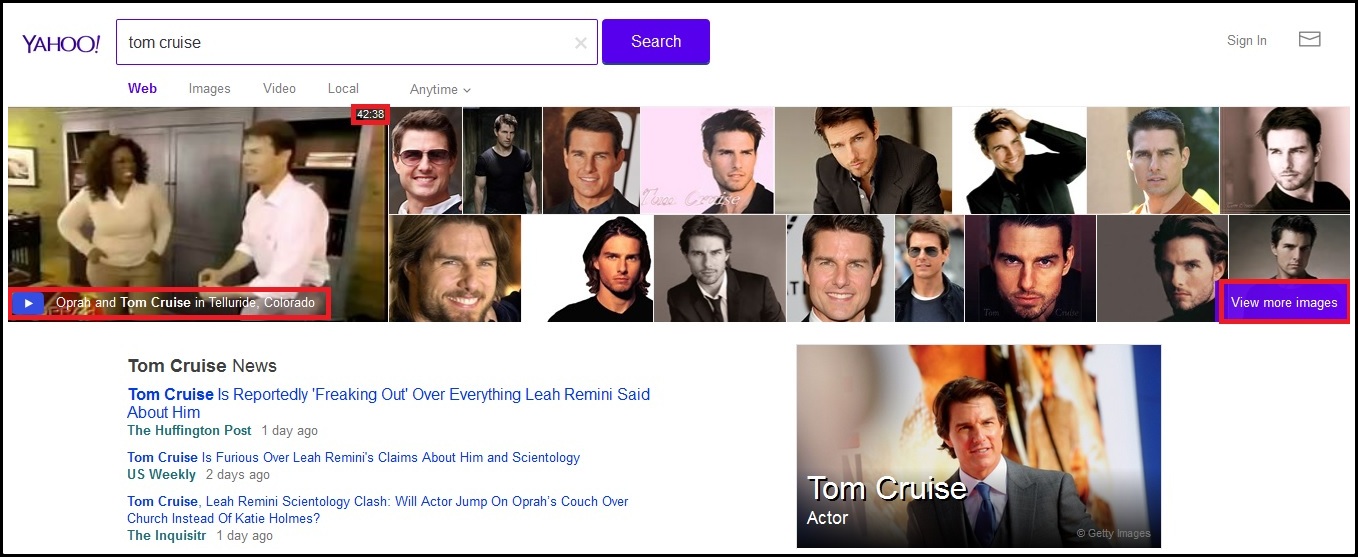Click The Inquisitr source
This screenshot has height=557, width=1358.
tap(168, 535)
